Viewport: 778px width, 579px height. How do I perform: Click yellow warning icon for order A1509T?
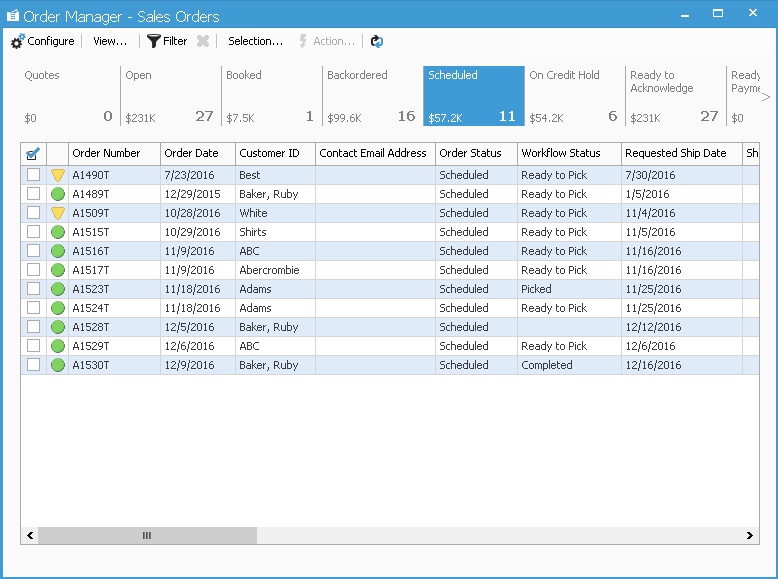click(x=58, y=213)
